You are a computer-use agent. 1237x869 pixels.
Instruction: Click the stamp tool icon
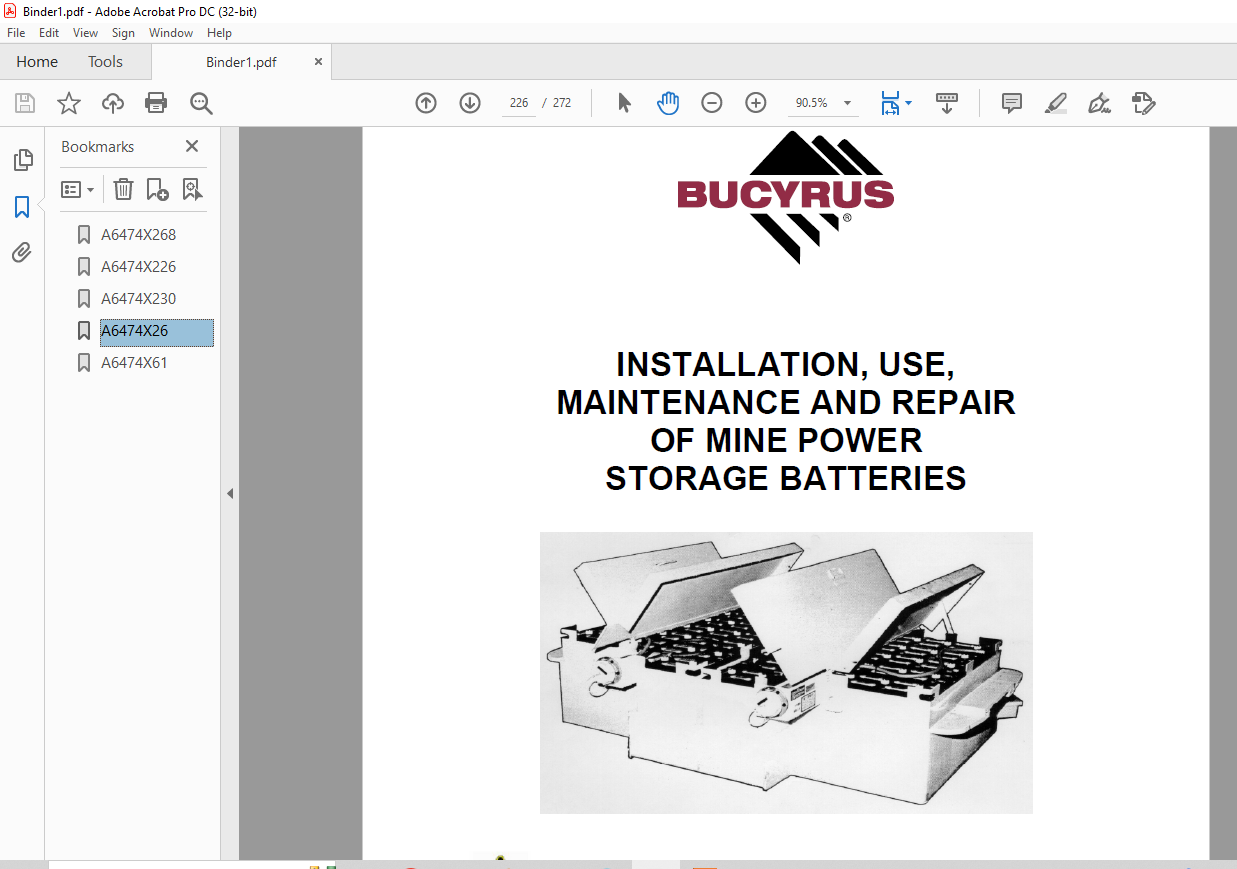tap(1144, 103)
